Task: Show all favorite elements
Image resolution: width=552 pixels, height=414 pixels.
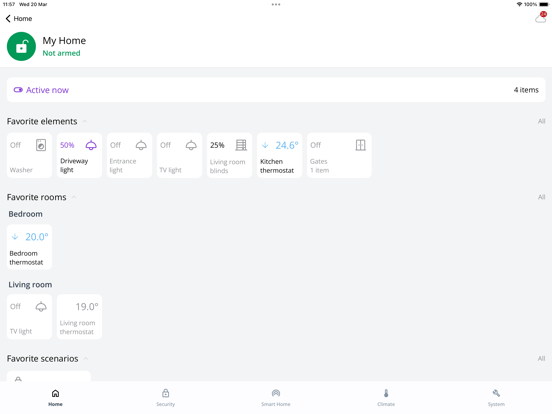Action: (541, 121)
